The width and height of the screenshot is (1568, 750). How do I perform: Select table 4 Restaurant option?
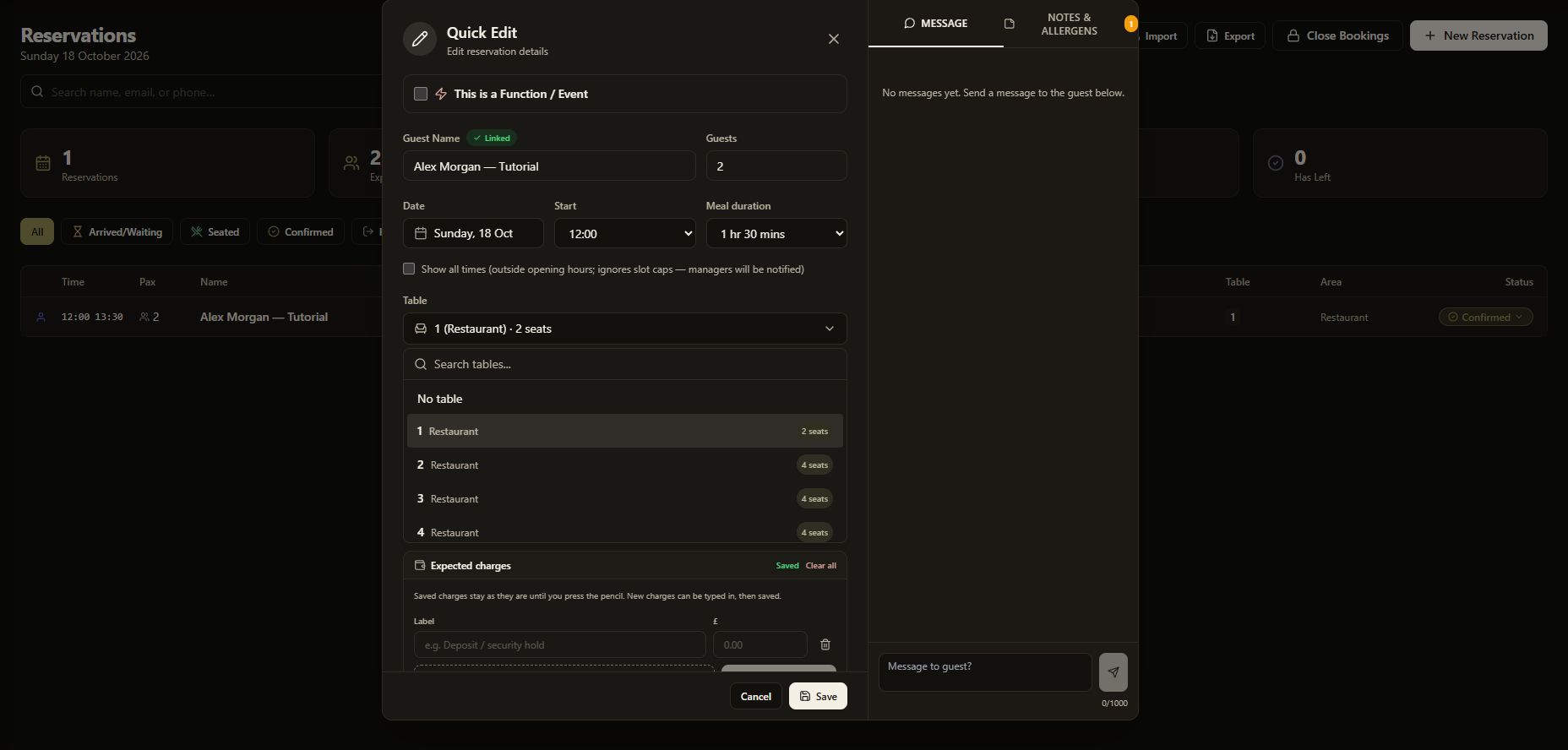tap(625, 532)
